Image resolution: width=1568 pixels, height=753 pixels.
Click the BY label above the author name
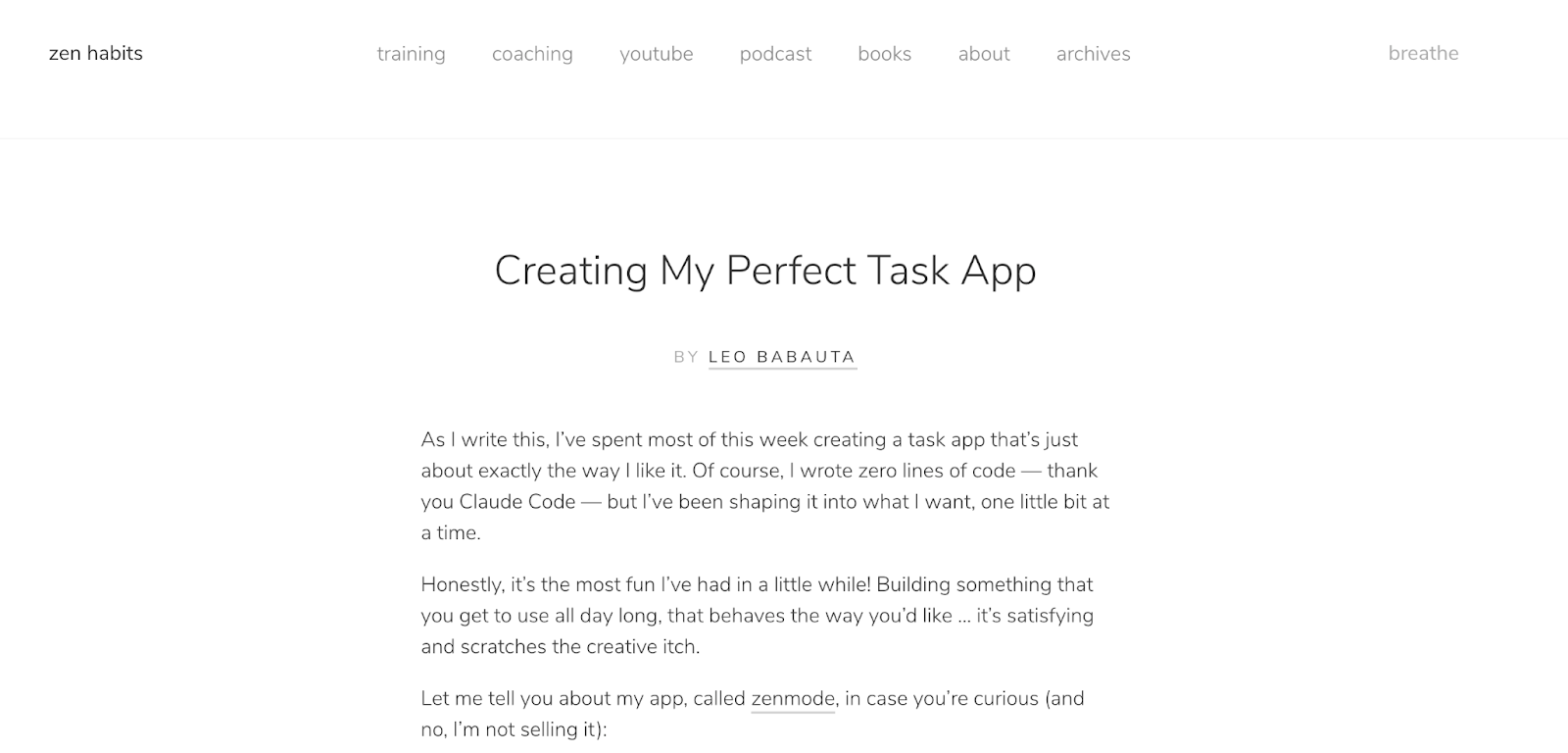coord(684,357)
